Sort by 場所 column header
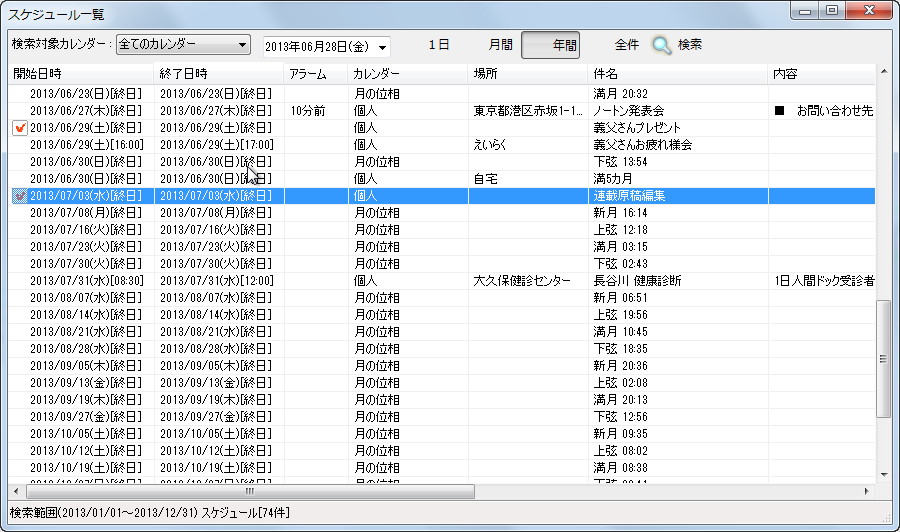Screen dimensions: 900x532 click(527, 74)
